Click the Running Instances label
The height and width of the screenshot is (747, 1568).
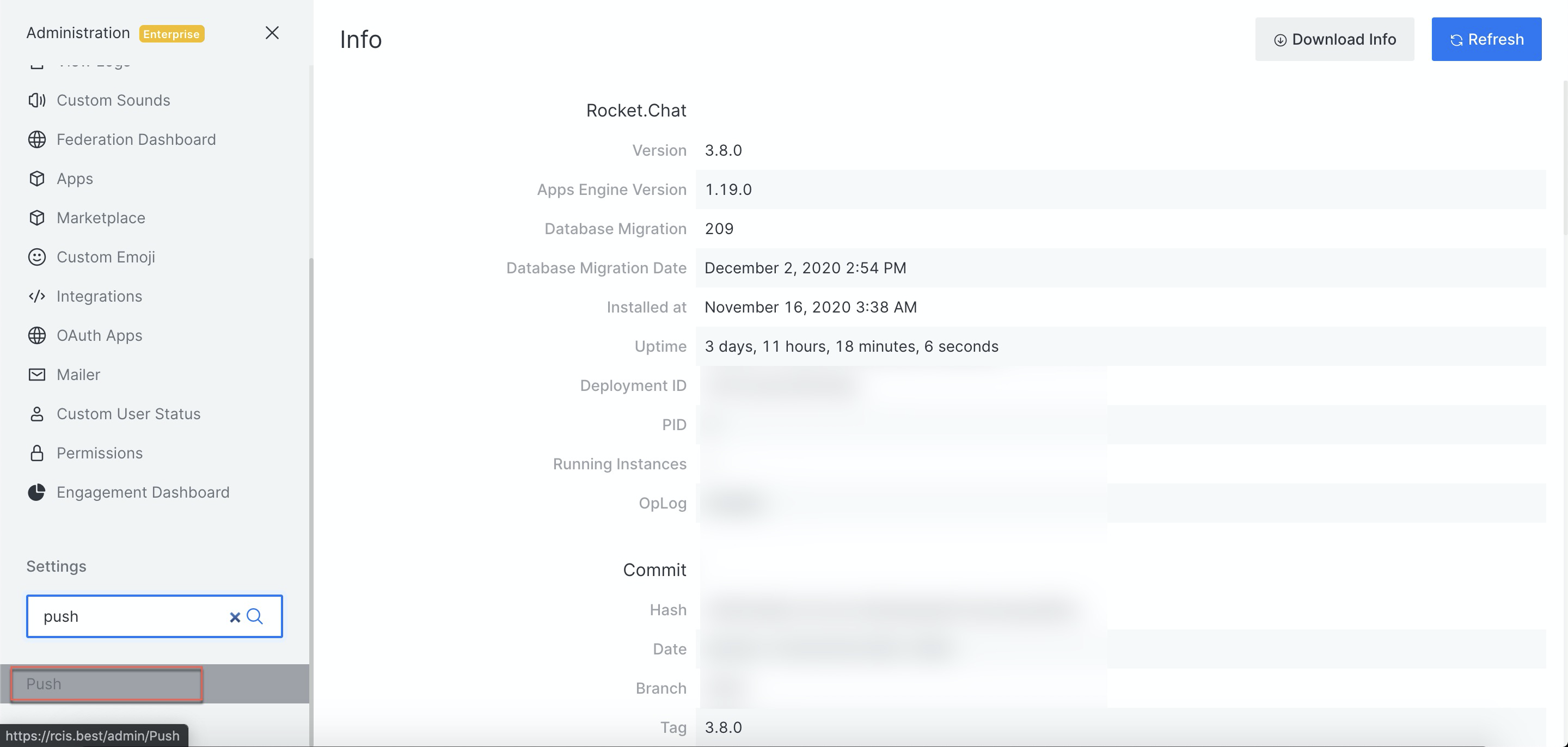pyautogui.click(x=620, y=464)
